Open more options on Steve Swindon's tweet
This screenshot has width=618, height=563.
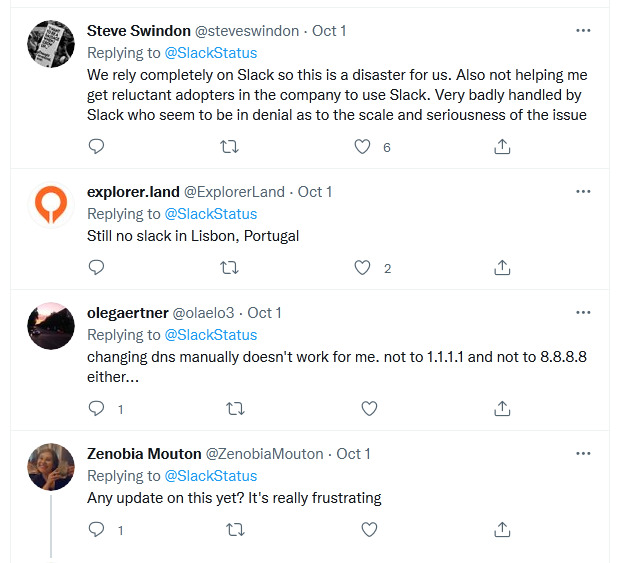[x=583, y=30]
